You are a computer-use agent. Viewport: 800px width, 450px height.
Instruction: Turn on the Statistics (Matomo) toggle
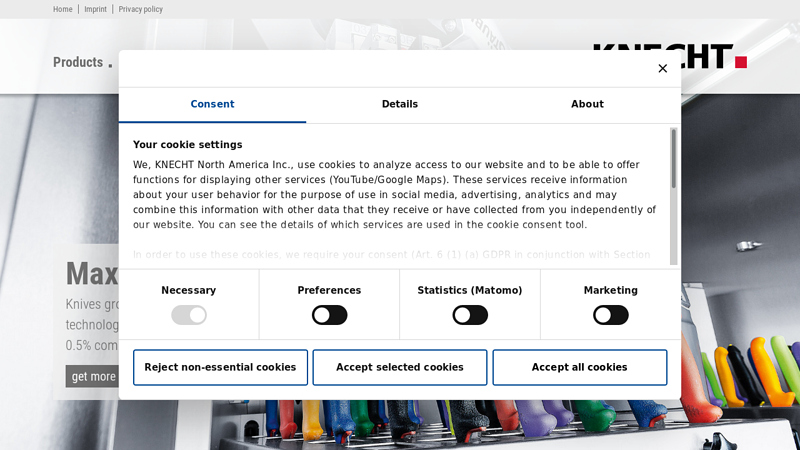(470, 315)
